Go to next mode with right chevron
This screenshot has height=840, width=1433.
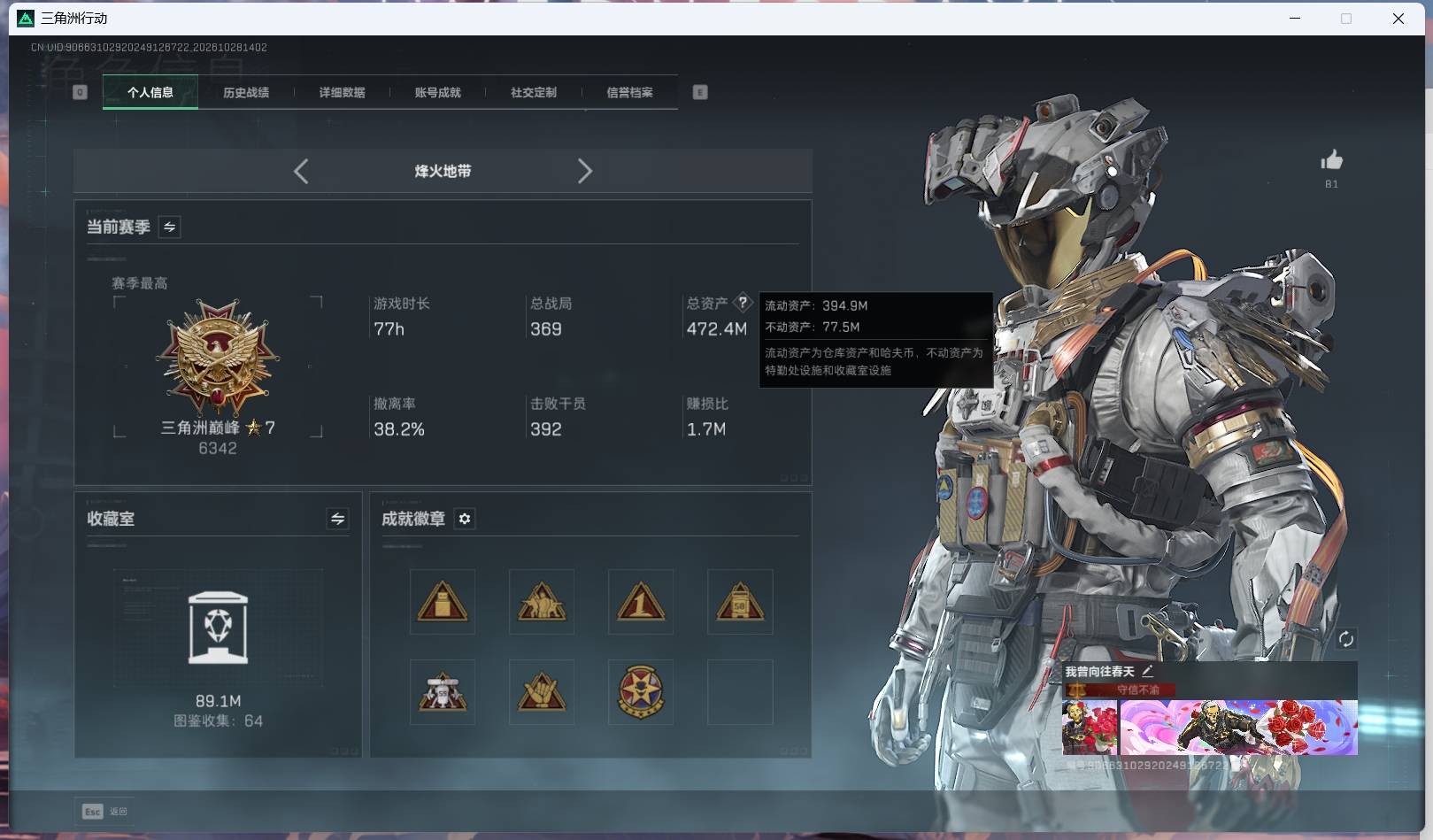(x=584, y=171)
